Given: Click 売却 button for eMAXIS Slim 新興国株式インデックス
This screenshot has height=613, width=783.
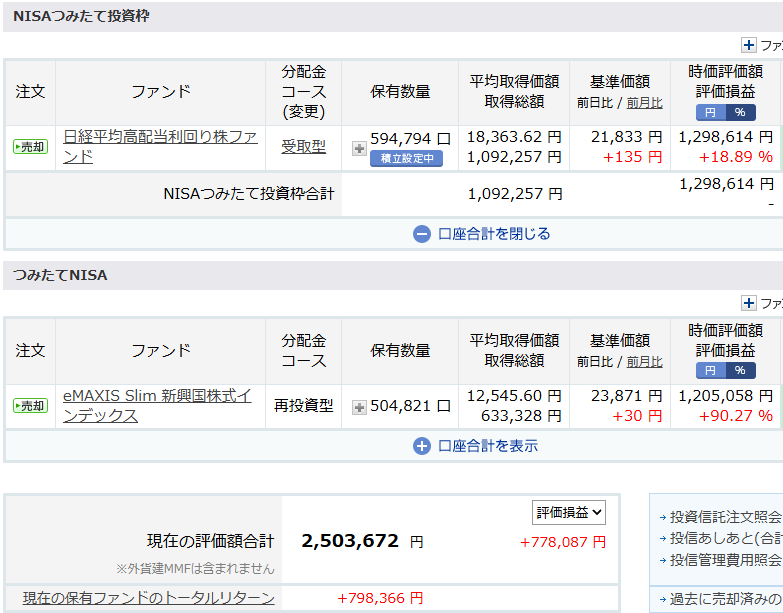Looking at the screenshot, I should click(x=30, y=406).
